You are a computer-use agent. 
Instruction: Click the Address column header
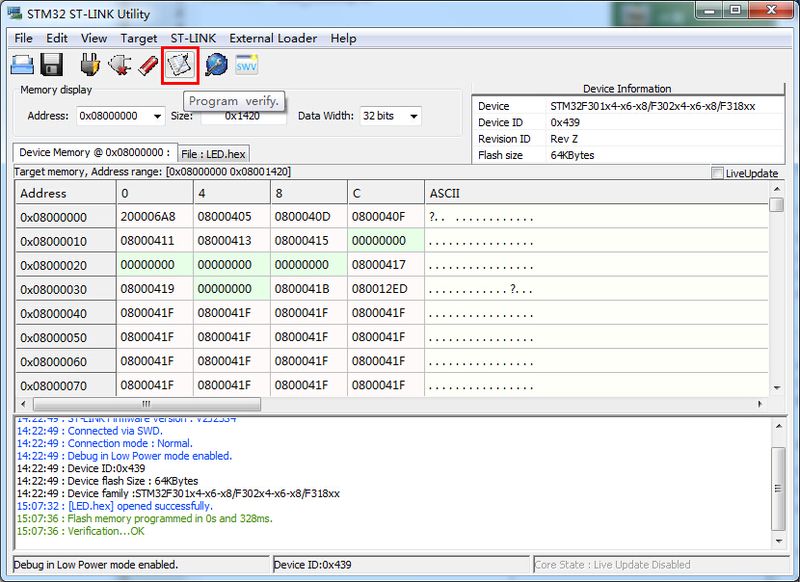point(66,193)
